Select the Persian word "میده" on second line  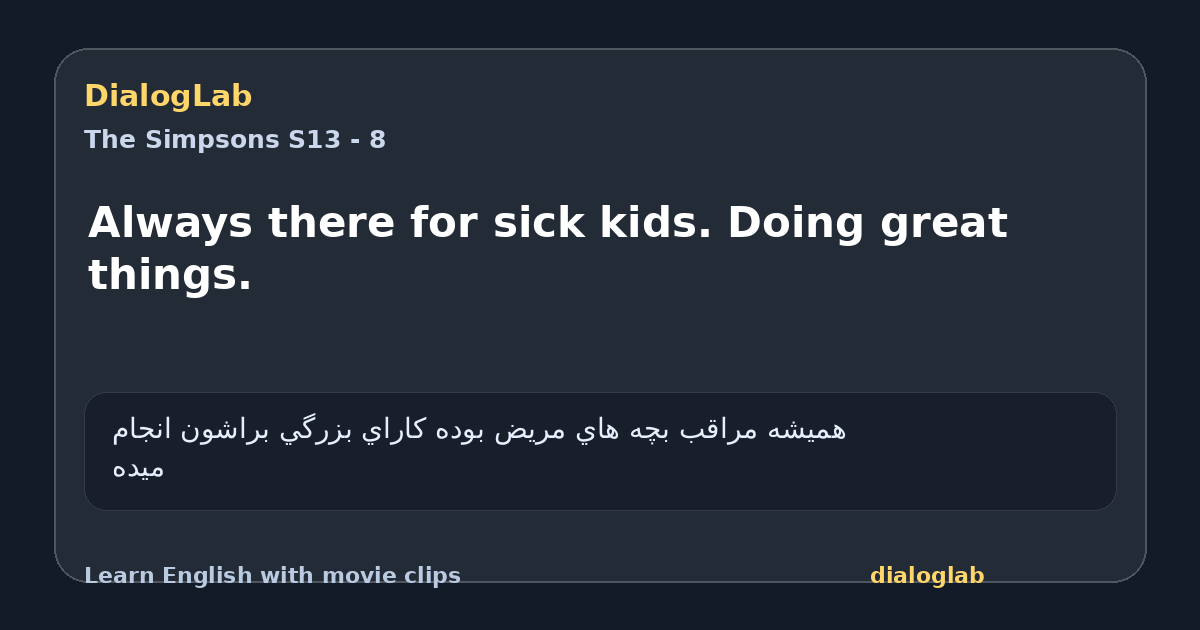pos(138,468)
